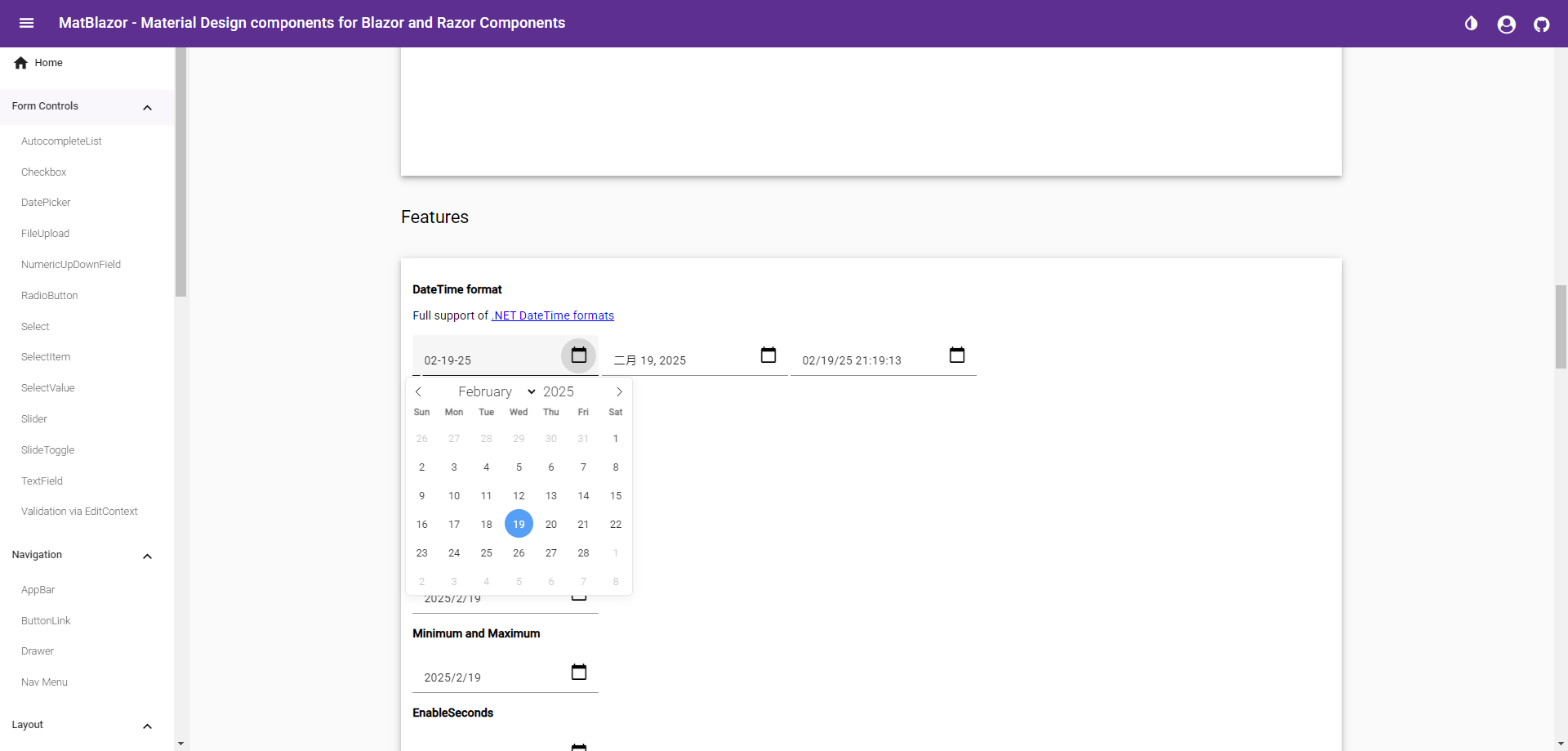Collapse the Form Controls section
Viewport: 1568px width, 751px height.
pyautogui.click(x=148, y=107)
